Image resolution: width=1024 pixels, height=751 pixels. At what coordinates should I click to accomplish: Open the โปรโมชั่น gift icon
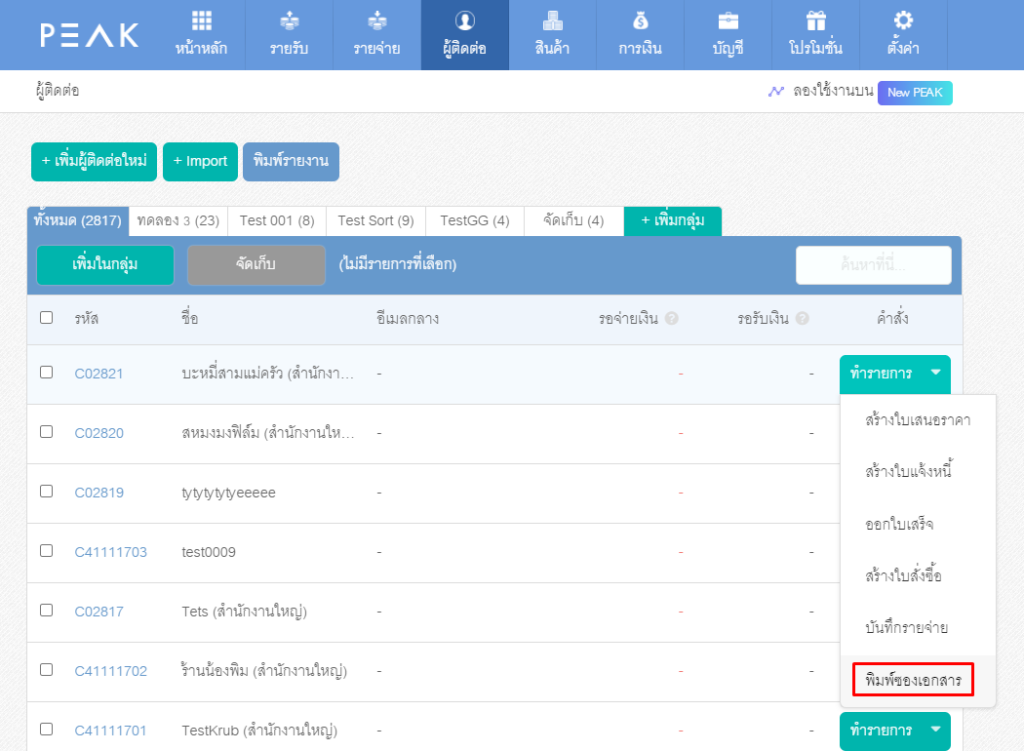(x=816, y=21)
